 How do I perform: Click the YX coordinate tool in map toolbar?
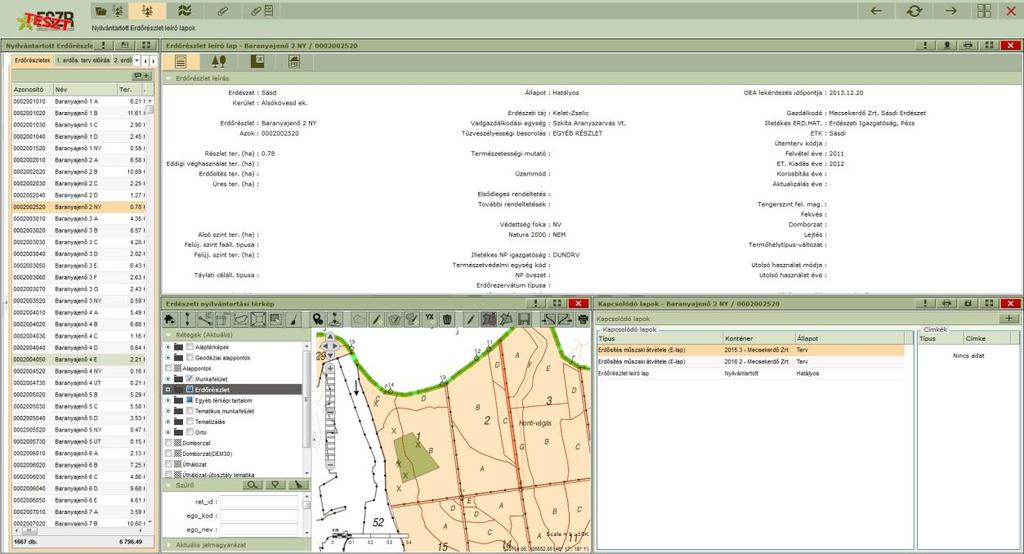click(429, 318)
